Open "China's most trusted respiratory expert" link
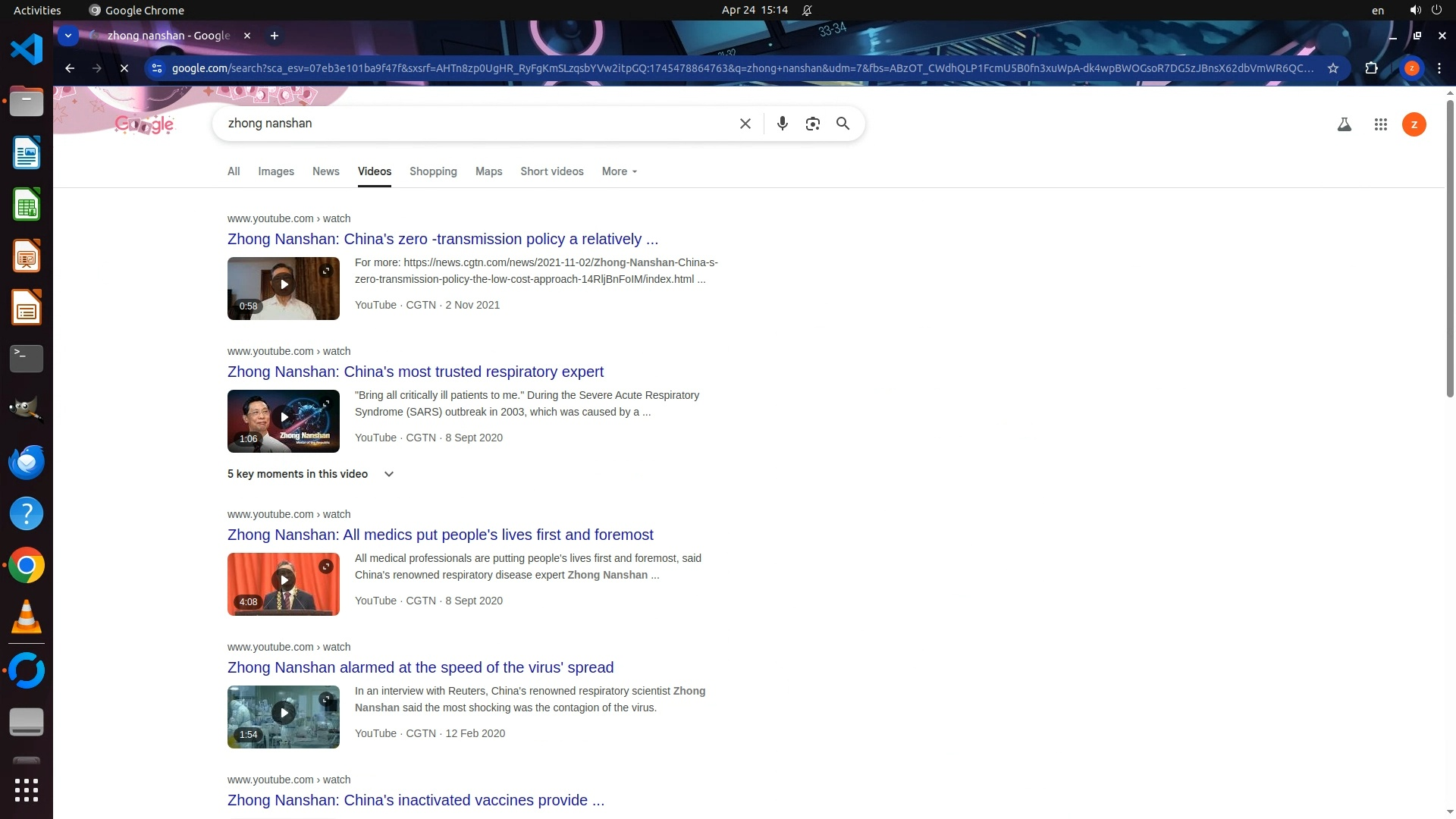 click(x=415, y=372)
